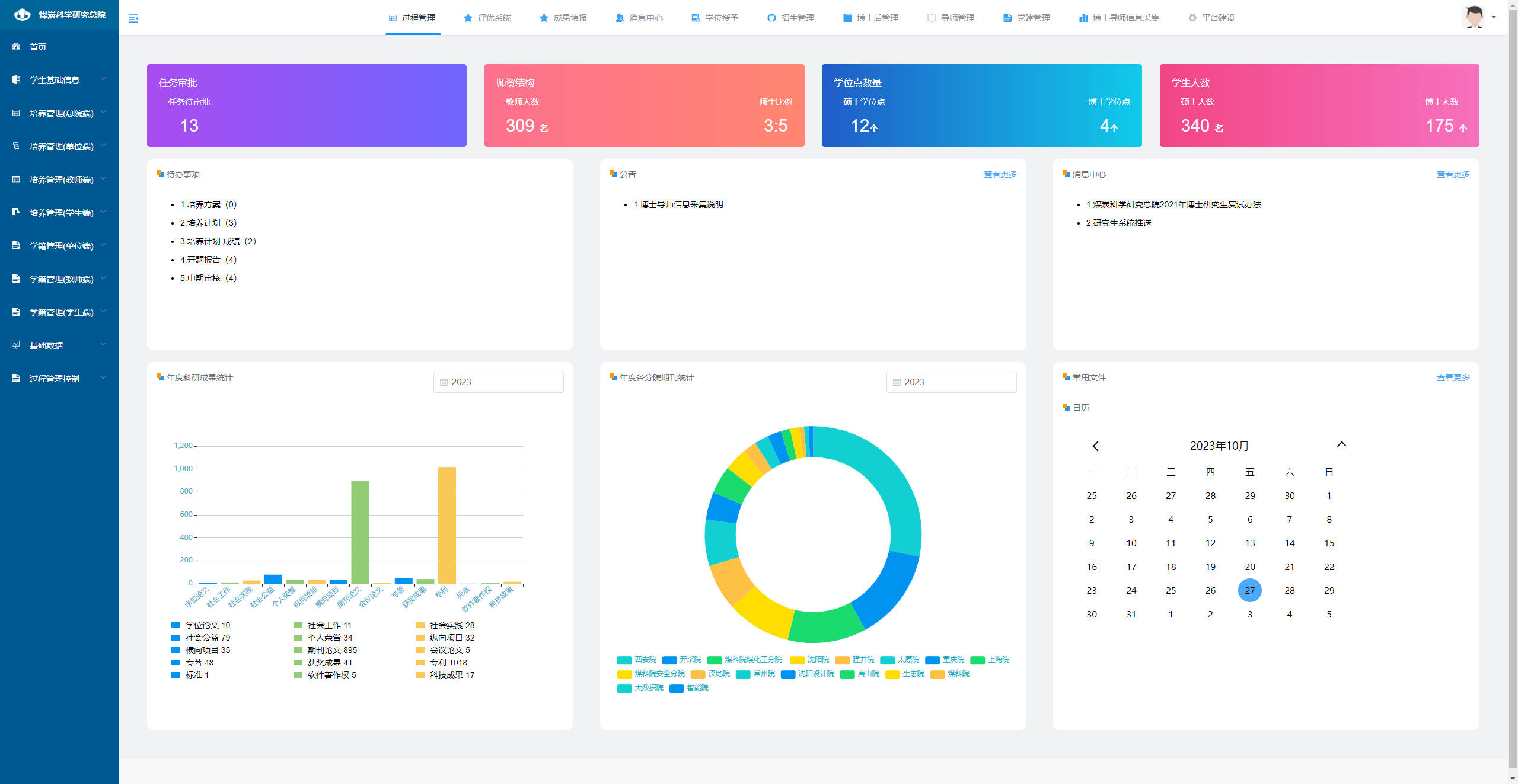This screenshot has width=1518, height=784.
Task: Open 2.培养计划 (3) todo item
Action: coord(208,223)
